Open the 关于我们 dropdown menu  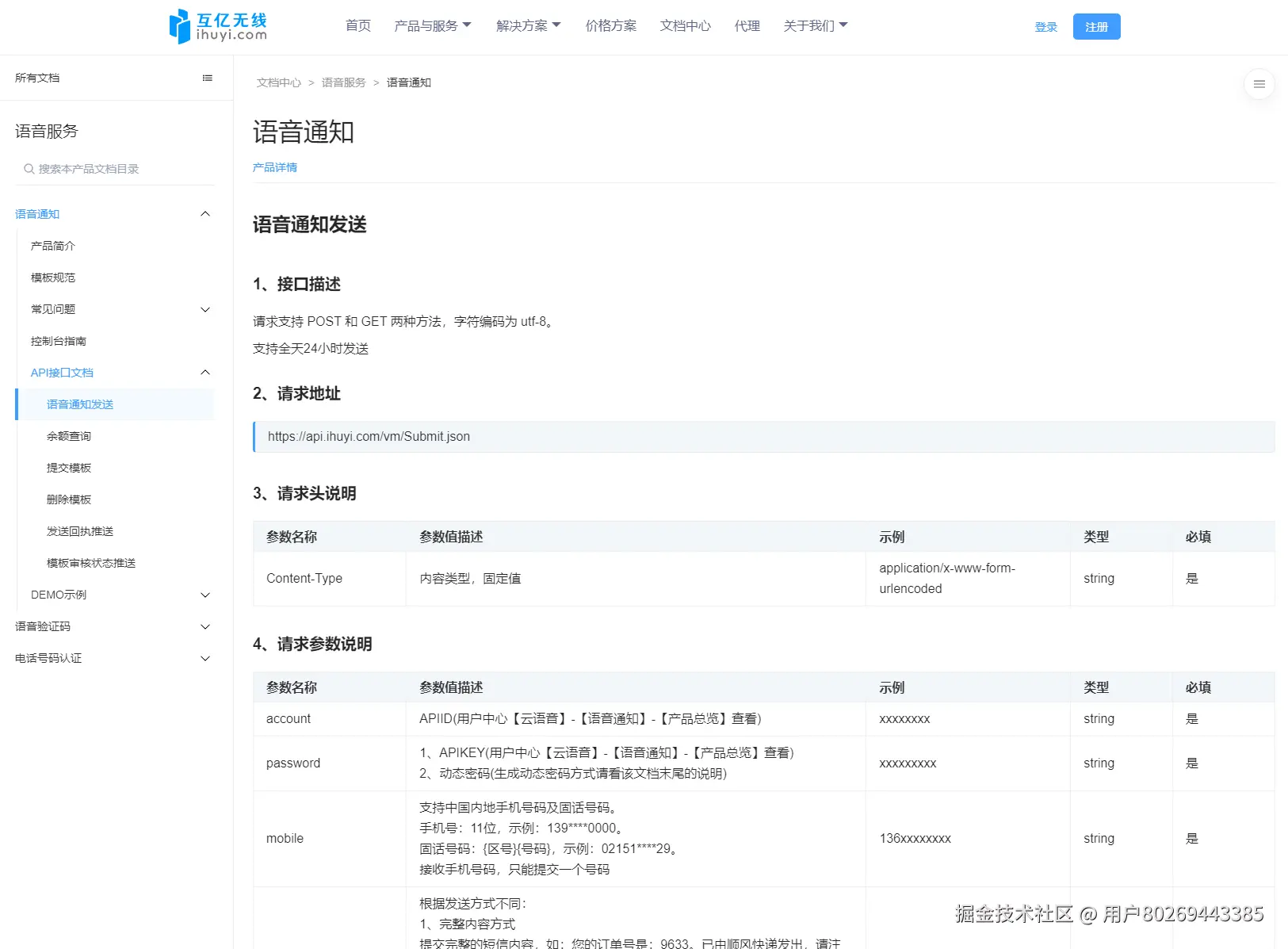tap(816, 26)
